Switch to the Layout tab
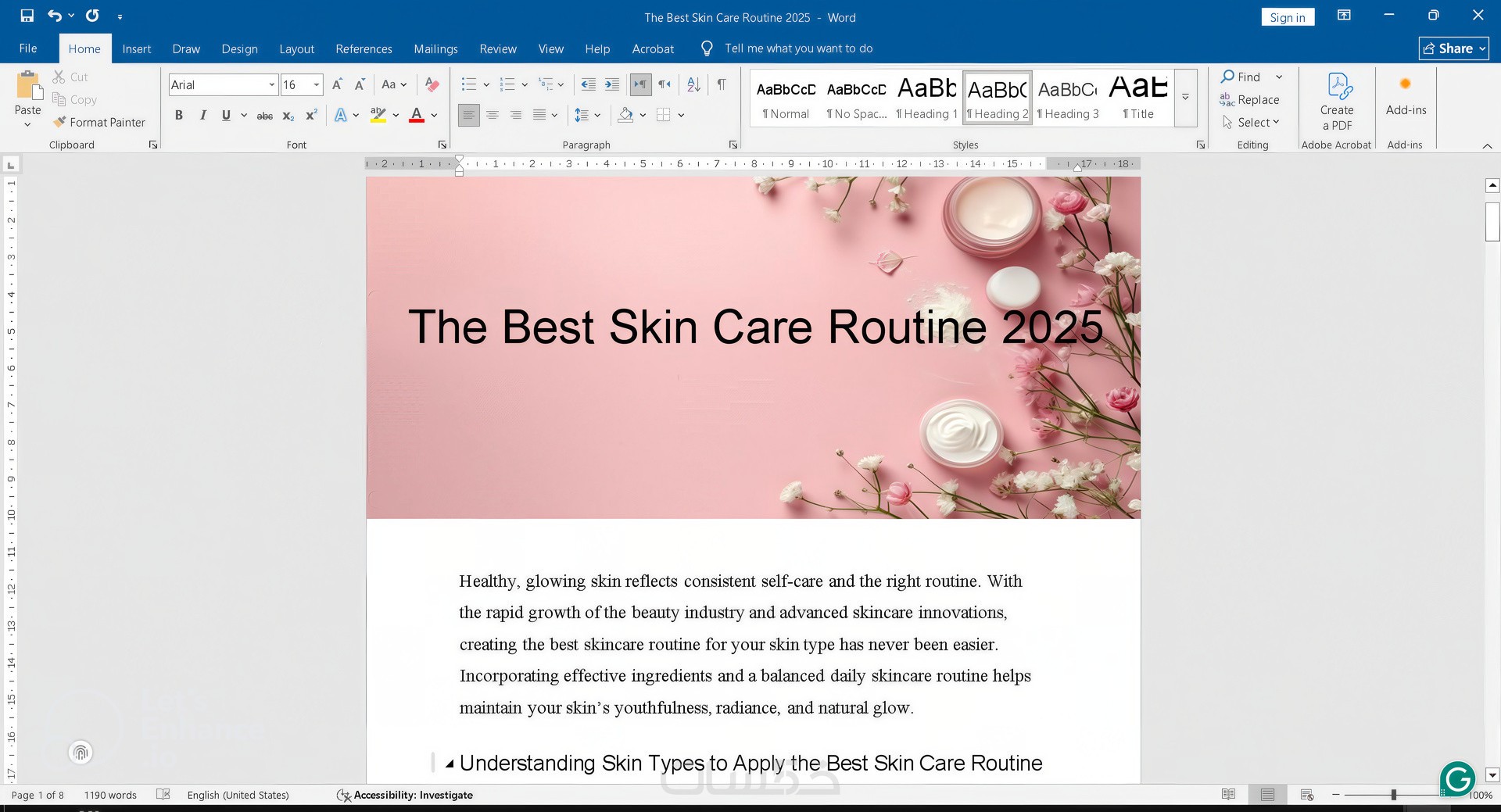 (x=297, y=48)
